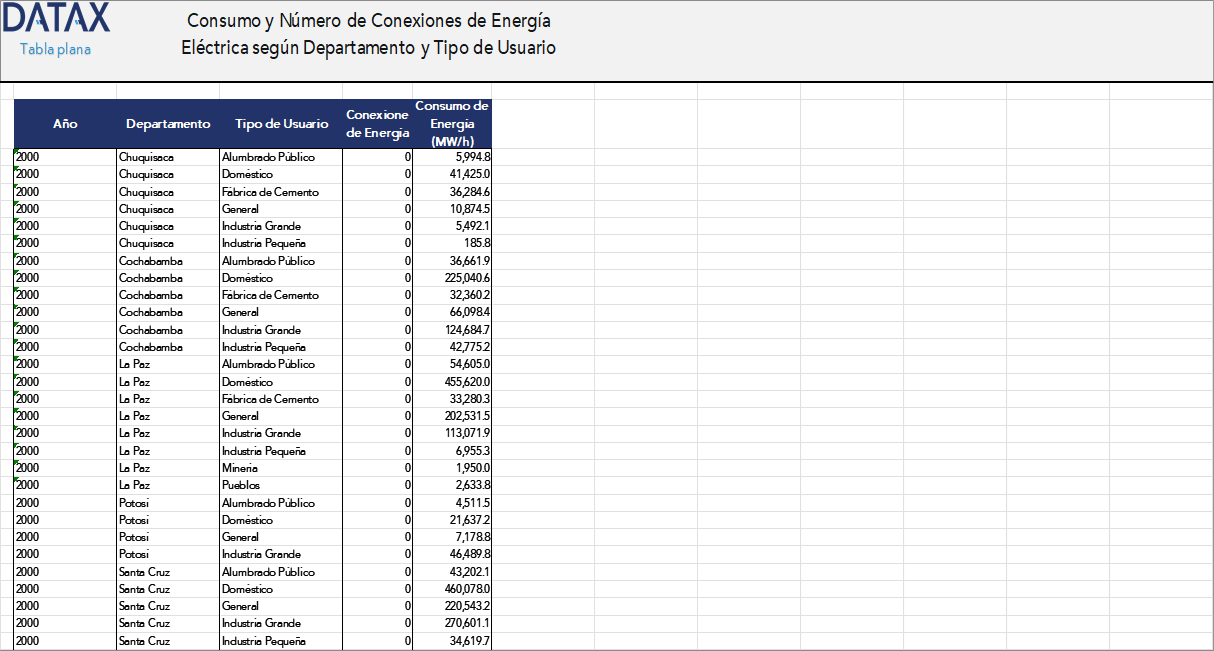The width and height of the screenshot is (1214, 651).
Task: Click the report title about Consumo de Energía
Action: pos(369,33)
